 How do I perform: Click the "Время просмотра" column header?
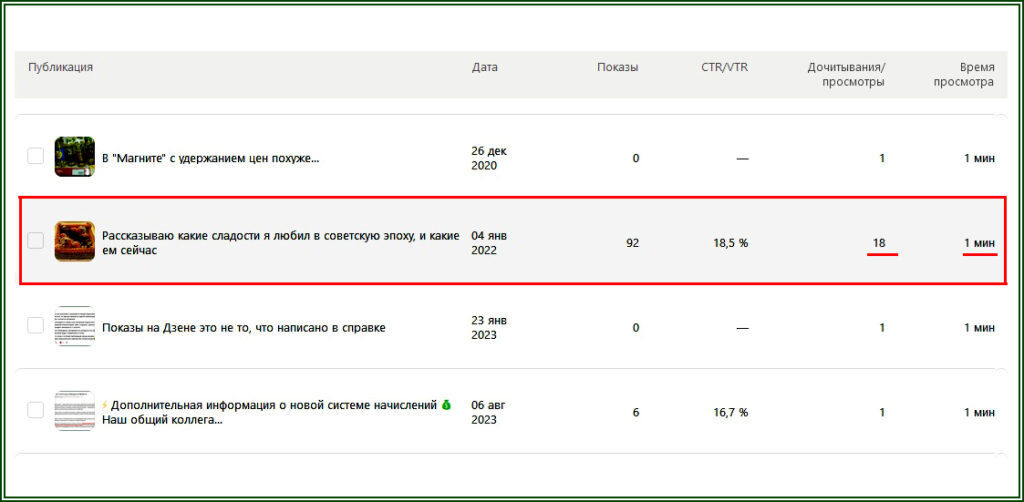(x=964, y=75)
